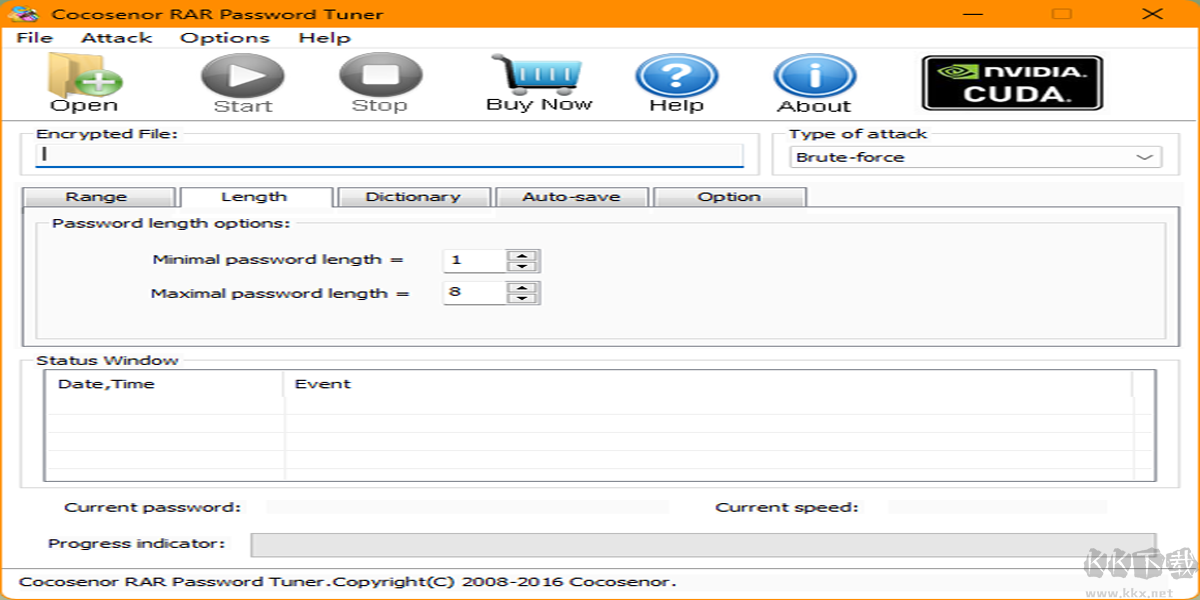Click the Stop icon in toolbar
This screenshot has width=1200, height=600.
pos(380,75)
